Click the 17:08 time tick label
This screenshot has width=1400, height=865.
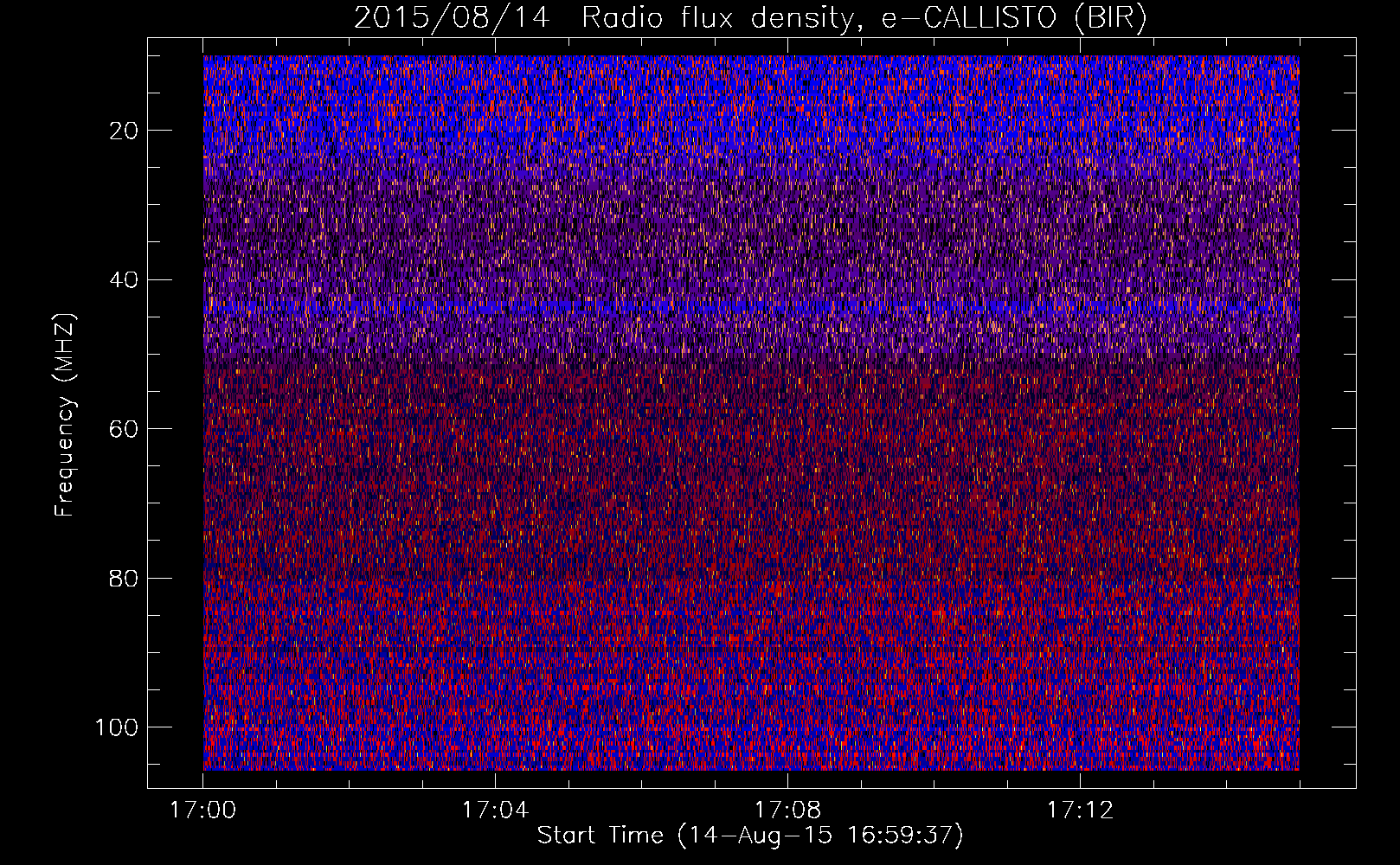tap(787, 811)
